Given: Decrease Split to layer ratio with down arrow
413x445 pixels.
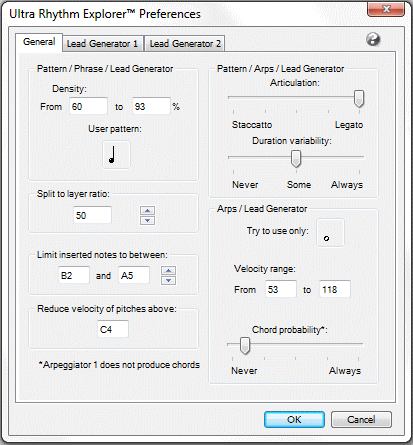Looking at the screenshot, I should 147,220.
